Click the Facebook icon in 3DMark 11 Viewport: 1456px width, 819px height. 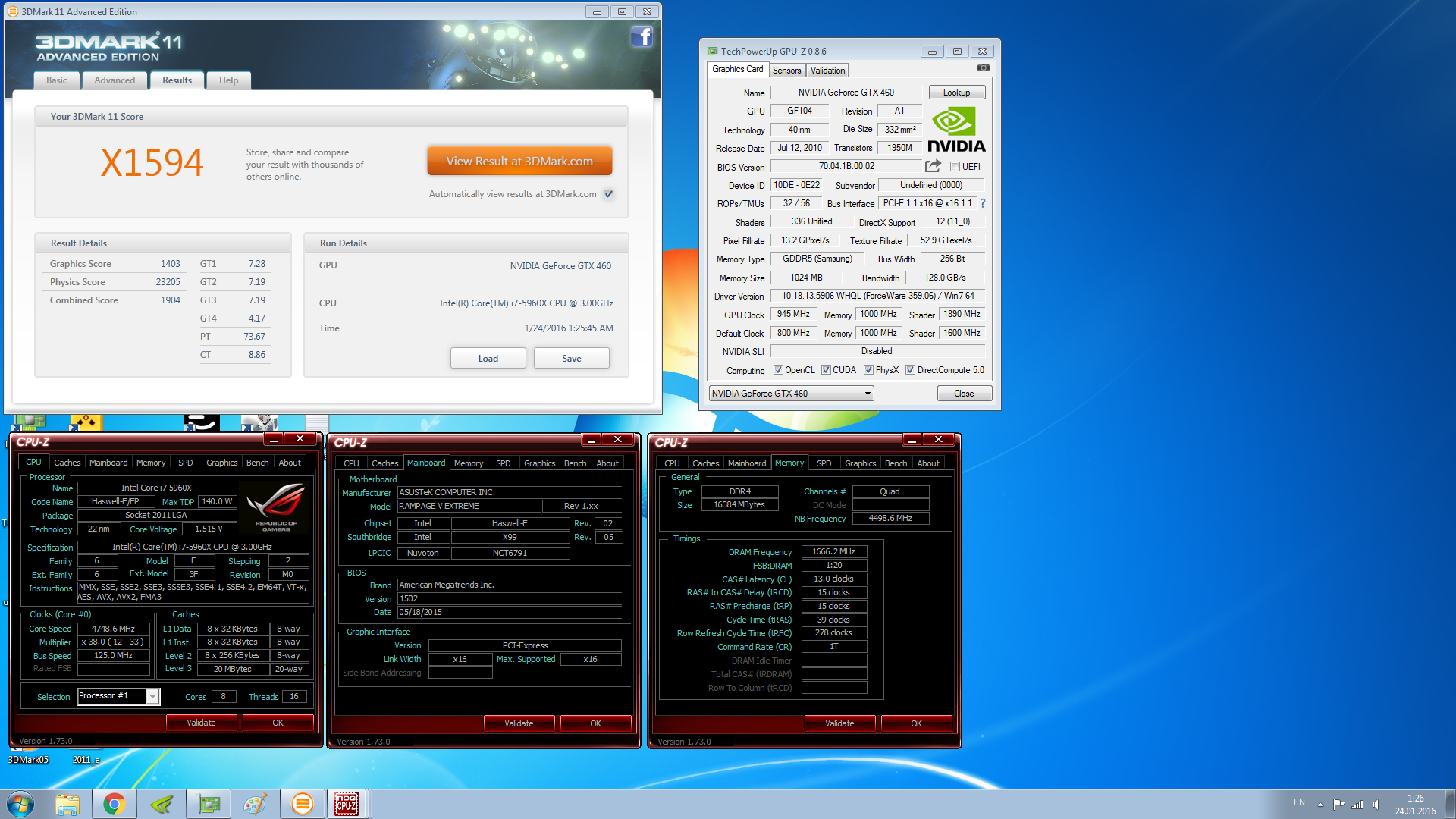point(642,36)
